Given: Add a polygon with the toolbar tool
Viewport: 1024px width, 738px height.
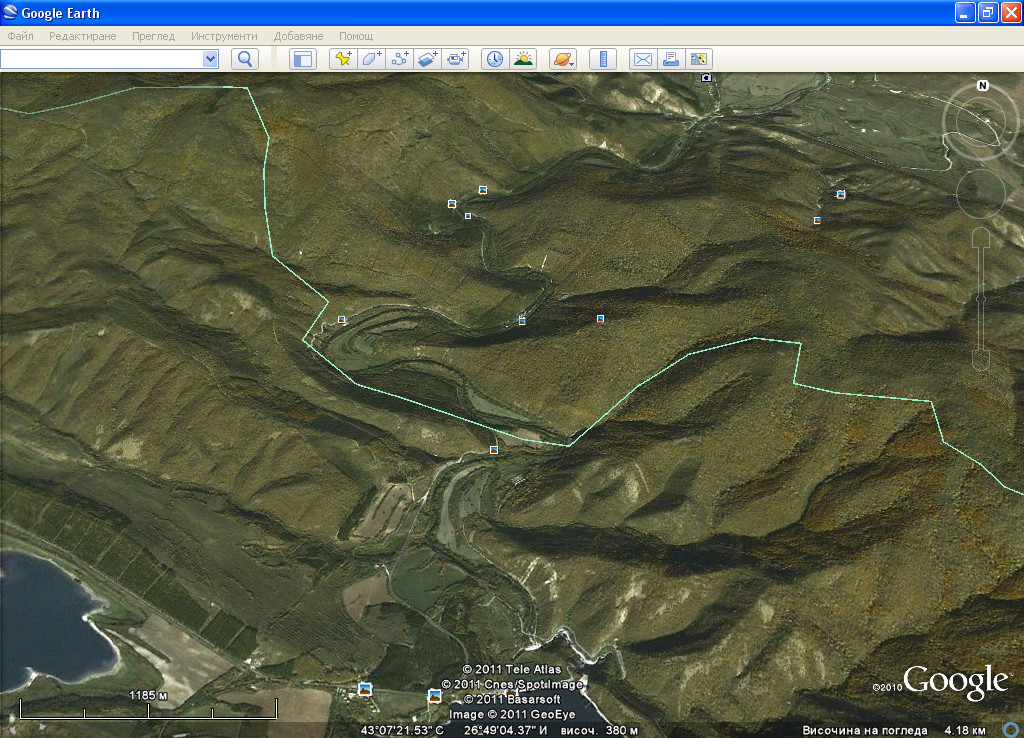Looking at the screenshot, I should [x=372, y=59].
